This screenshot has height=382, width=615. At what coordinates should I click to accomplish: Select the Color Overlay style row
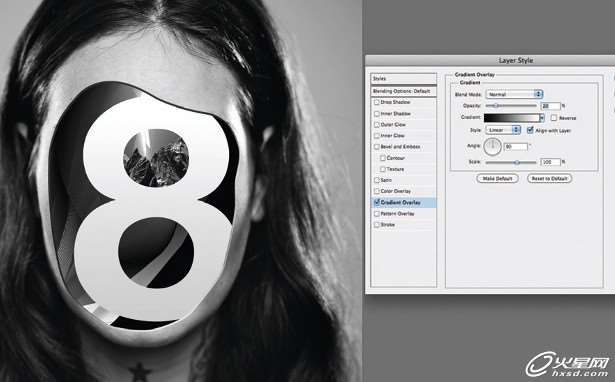click(x=403, y=191)
